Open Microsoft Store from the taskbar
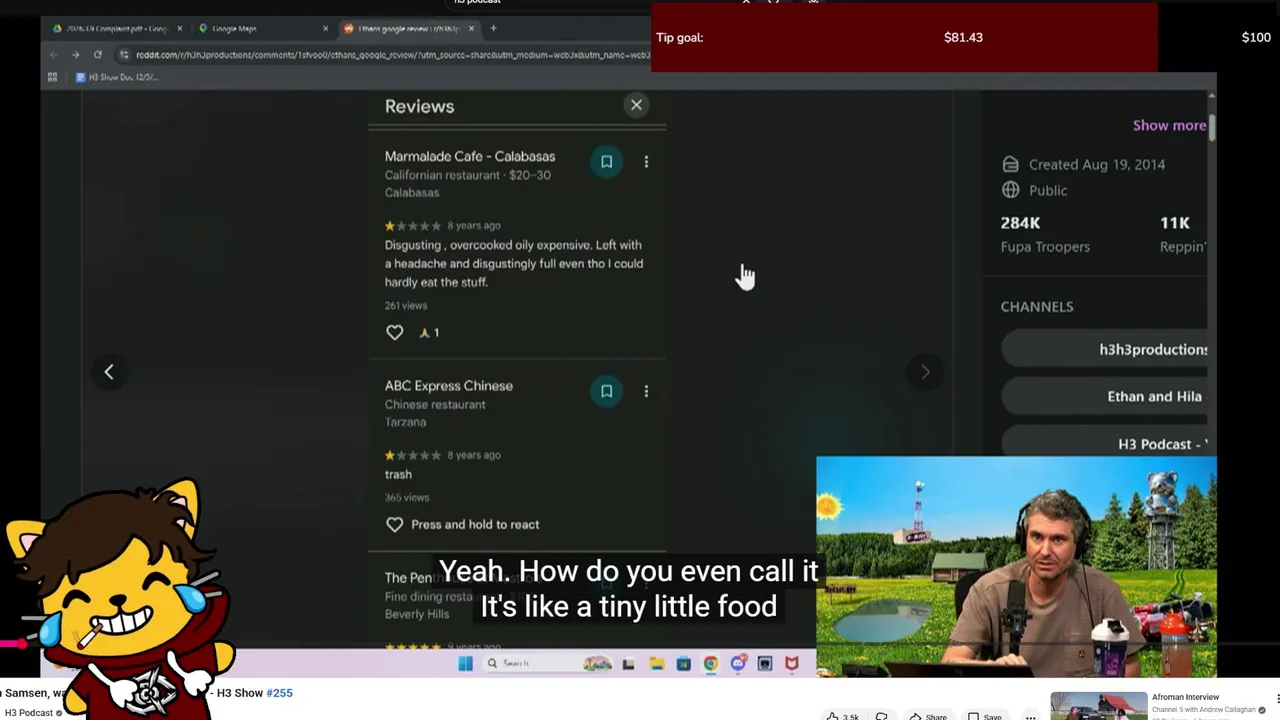The width and height of the screenshot is (1280, 720). click(683, 663)
